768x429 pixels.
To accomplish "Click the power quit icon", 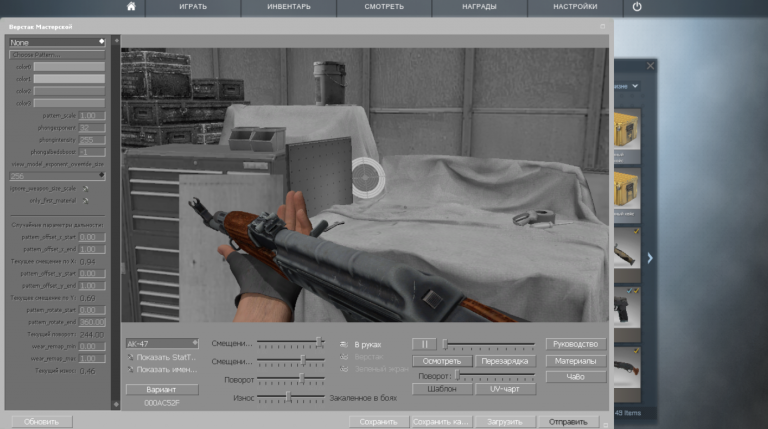I will [x=637, y=6].
